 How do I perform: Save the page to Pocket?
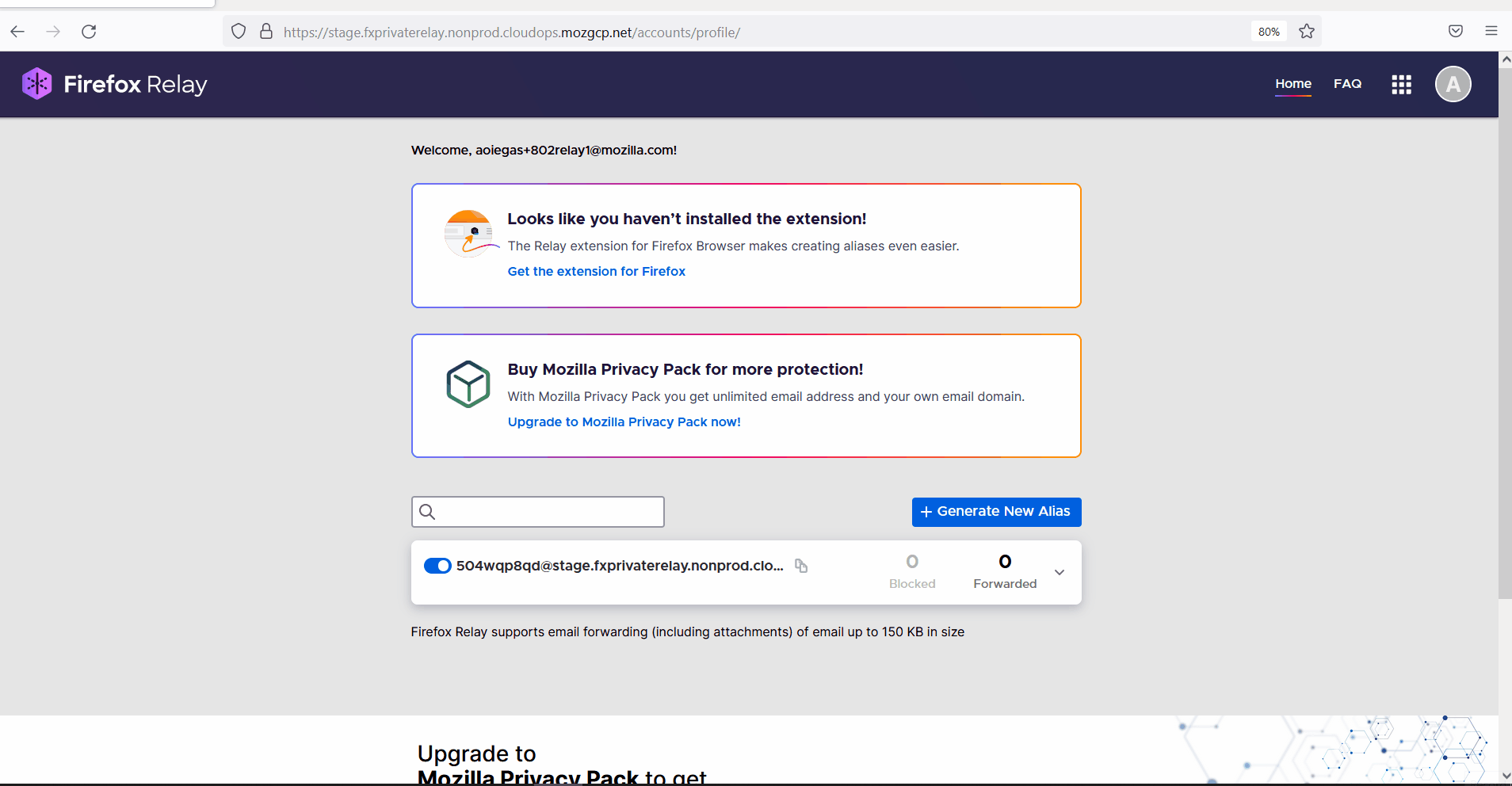[x=1455, y=32]
